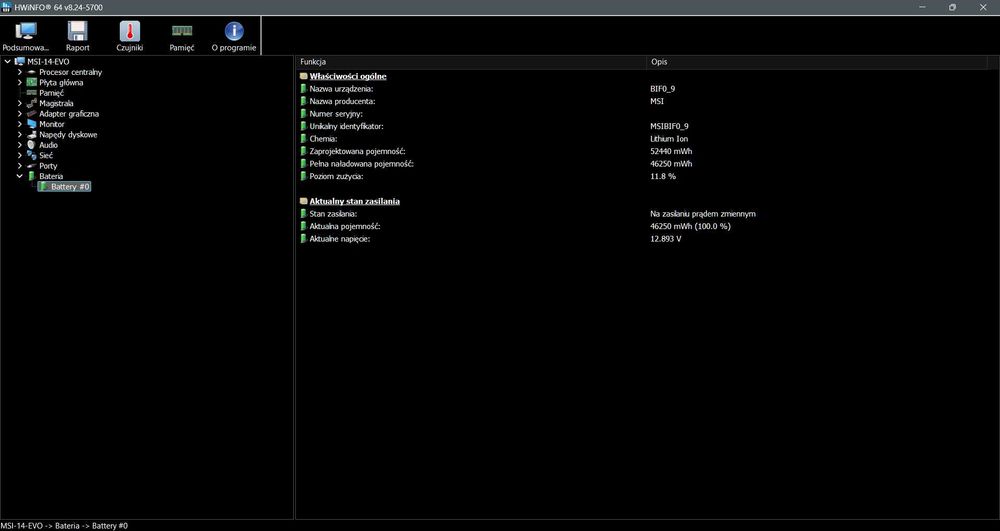
Task: Click battery icon beside Nazwa urządzenia
Action: click(304, 89)
